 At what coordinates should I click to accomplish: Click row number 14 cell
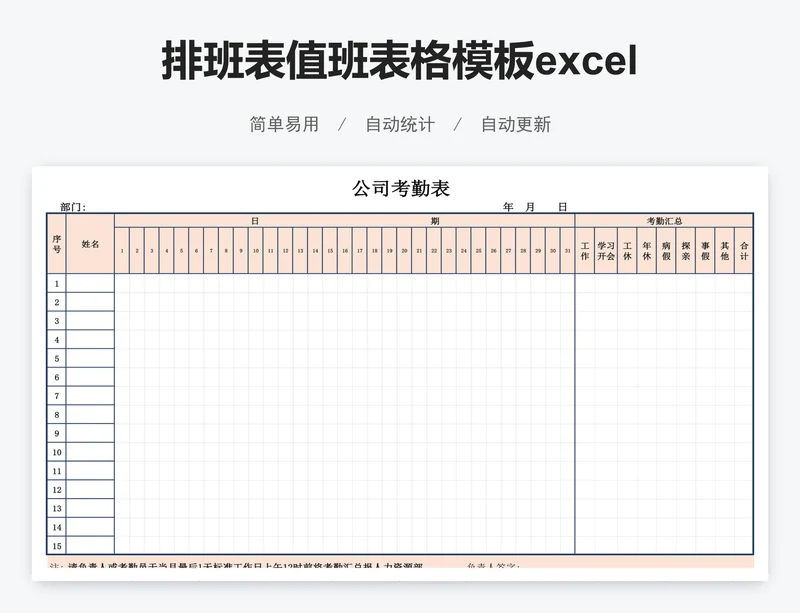[57, 527]
